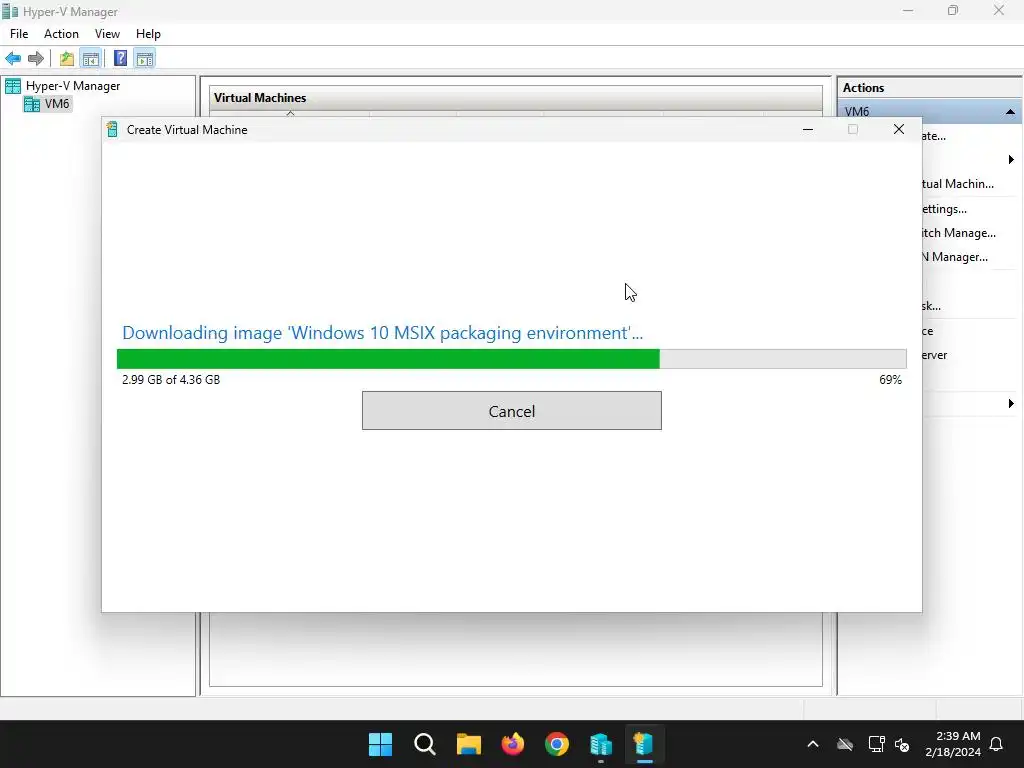This screenshot has height=768, width=1024.
Task: Launch Firefox from the taskbar
Action: tap(513, 744)
